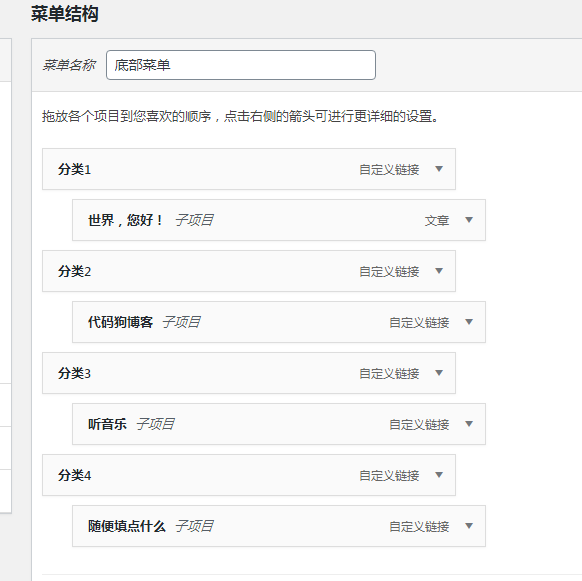Click the 文章 type label
The width and height of the screenshot is (582, 581).
point(437,221)
